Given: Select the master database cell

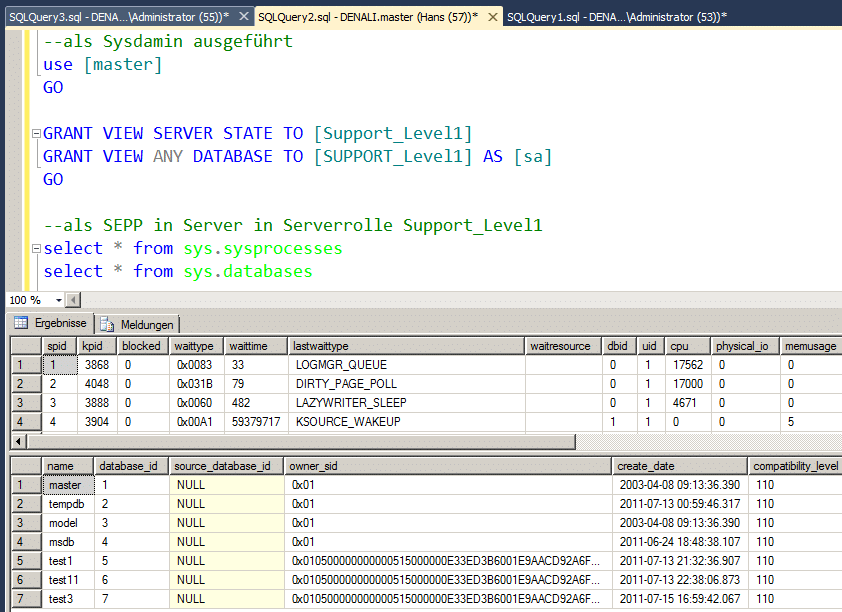Looking at the screenshot, I should tap(69, 485).
